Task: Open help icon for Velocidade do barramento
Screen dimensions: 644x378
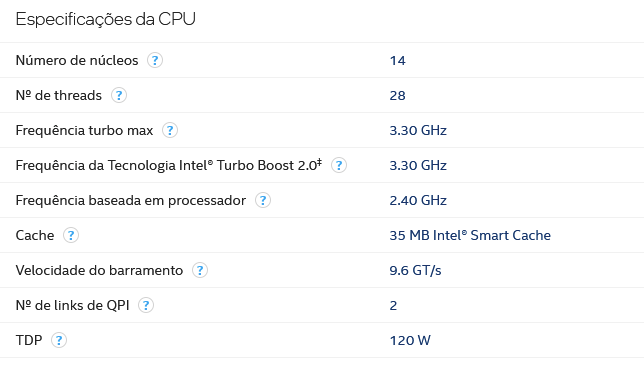Action: click(200, 270)
